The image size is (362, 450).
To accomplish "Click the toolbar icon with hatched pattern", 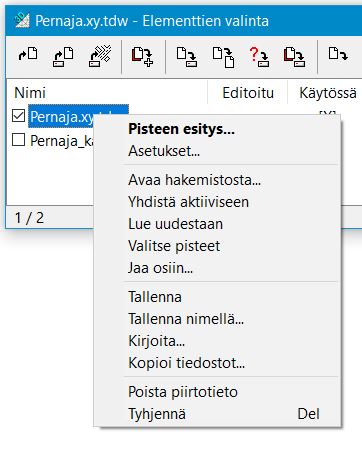I will pyautogui.click(x=100, y=56).
